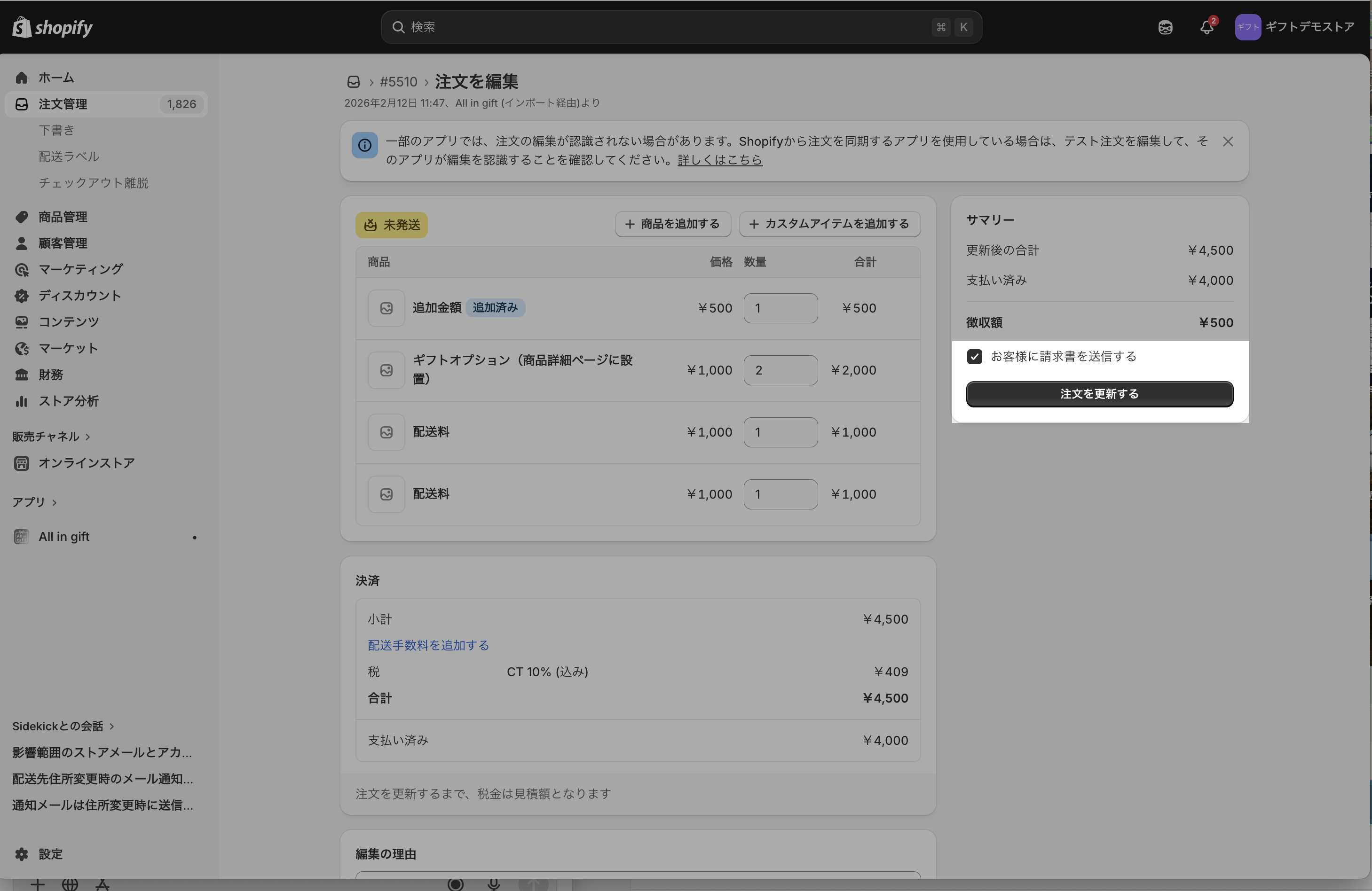Click 商品を追加する button

tap(673, 224)
